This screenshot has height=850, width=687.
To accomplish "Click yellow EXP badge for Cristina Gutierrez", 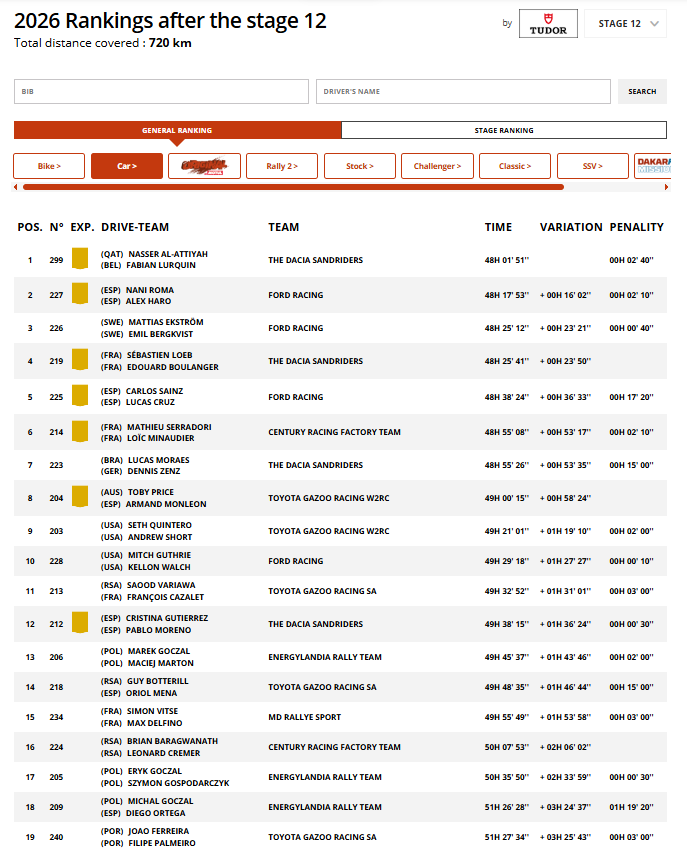I will (80, 623).
